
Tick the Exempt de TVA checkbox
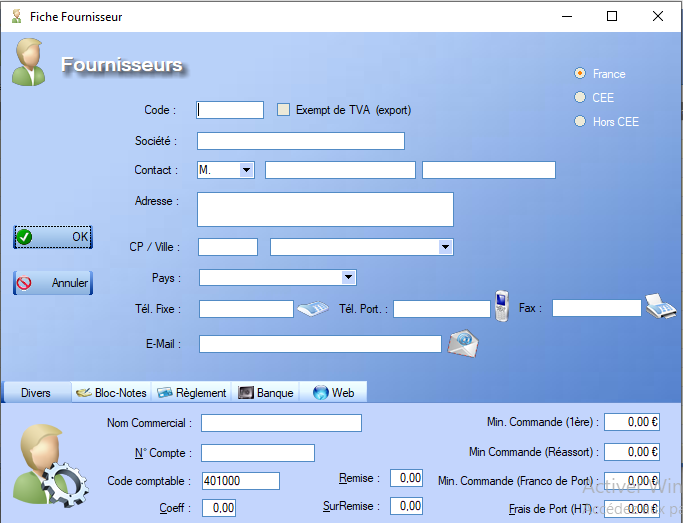coord(283,110)
